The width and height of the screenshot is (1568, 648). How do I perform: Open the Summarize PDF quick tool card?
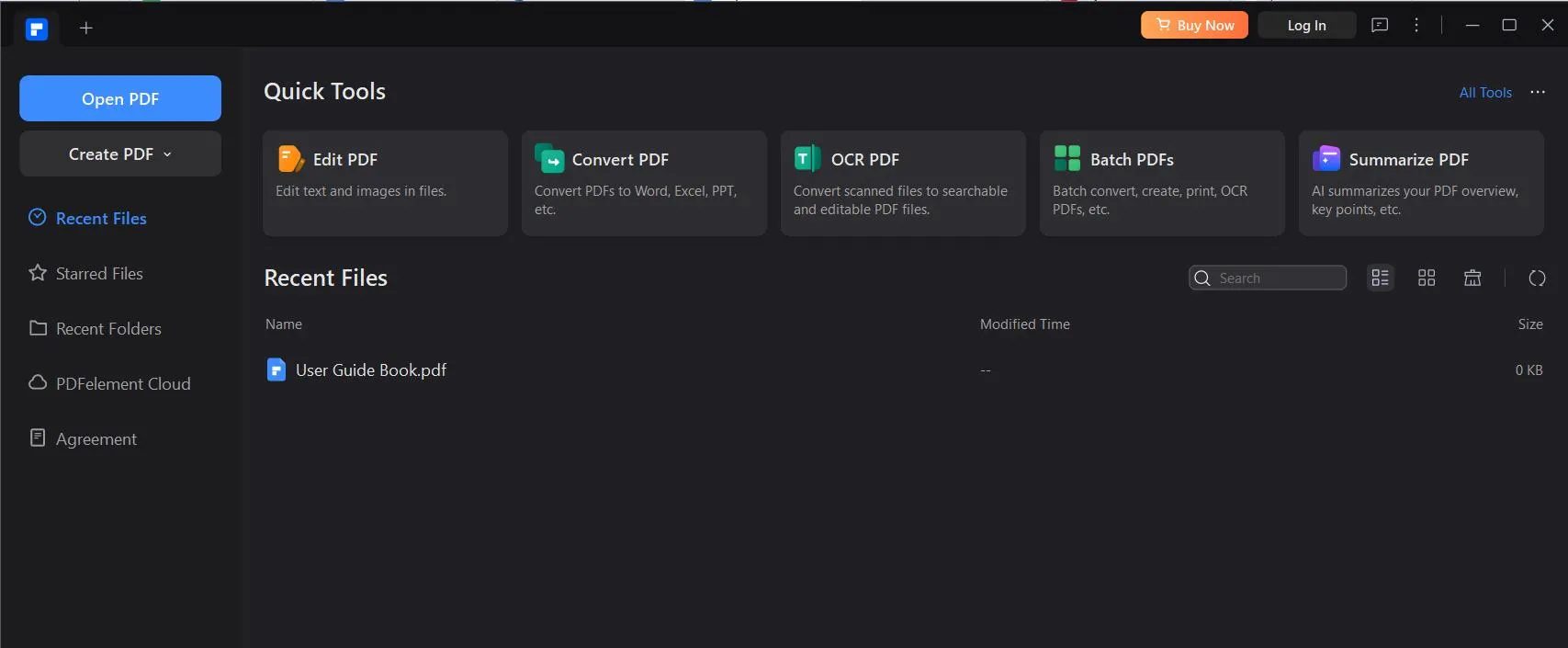pyautogui.click(x=1421, y=183)
